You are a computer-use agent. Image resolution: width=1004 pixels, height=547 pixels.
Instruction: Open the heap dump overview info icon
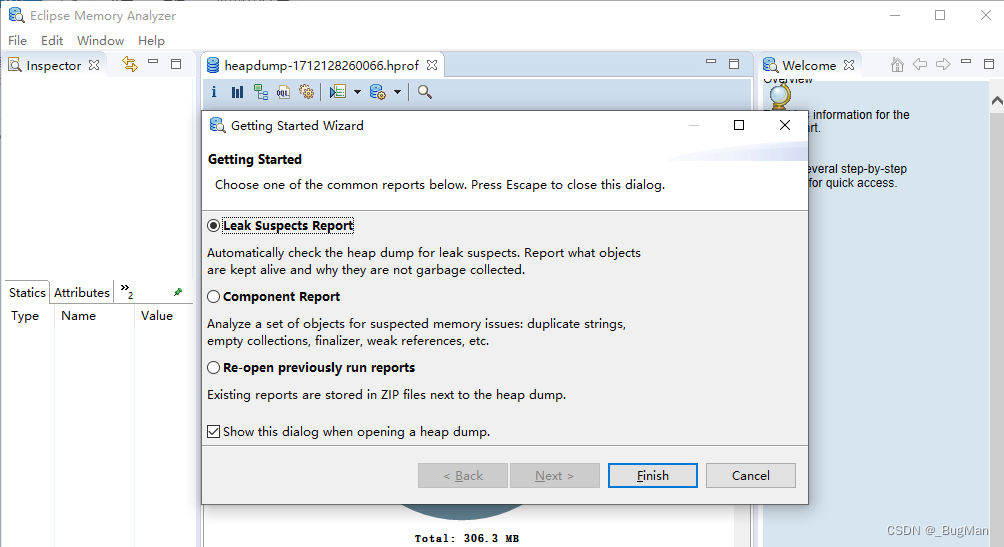(214, 92)
